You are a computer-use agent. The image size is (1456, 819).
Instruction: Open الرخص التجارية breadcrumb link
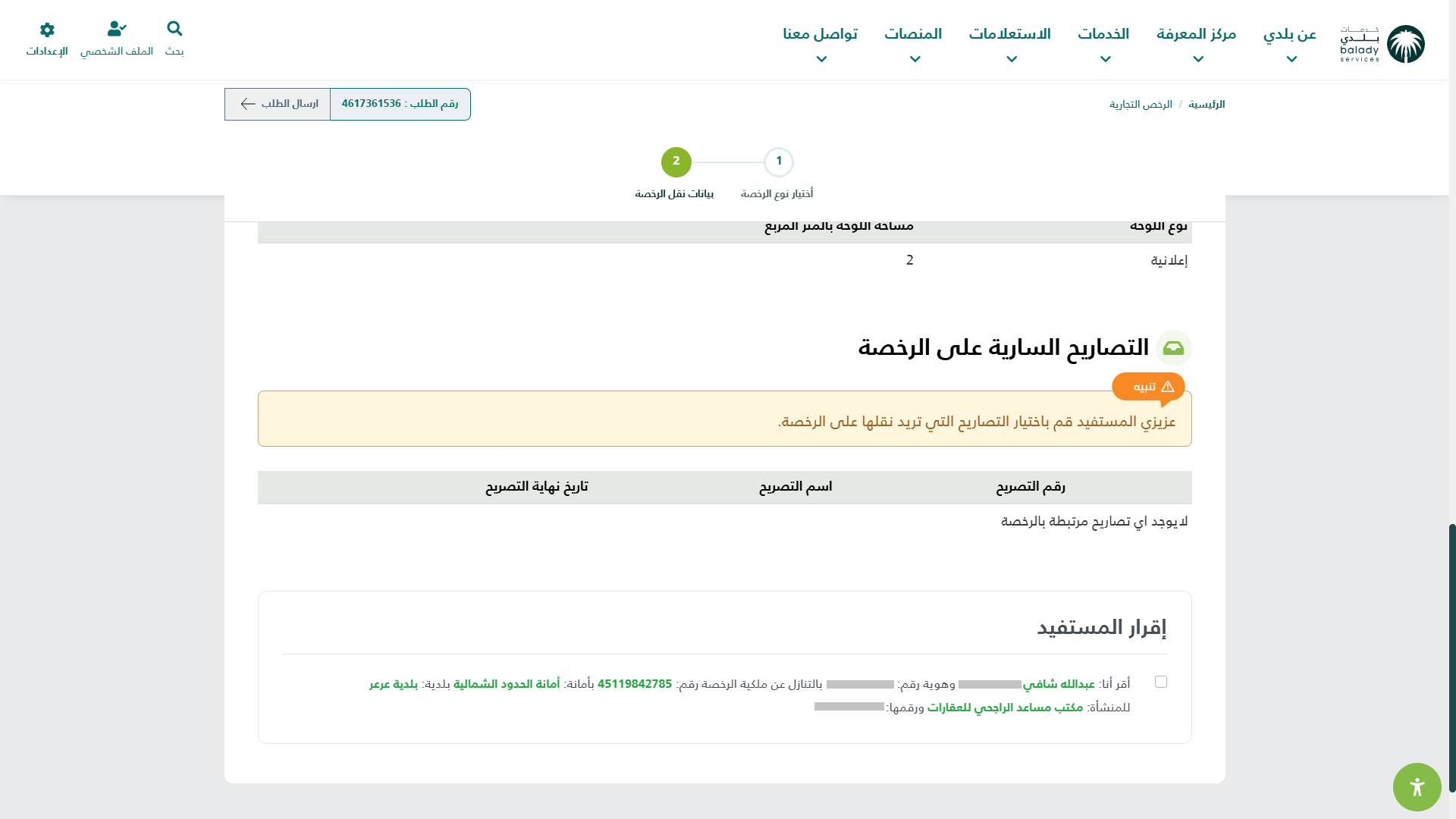1141,105
